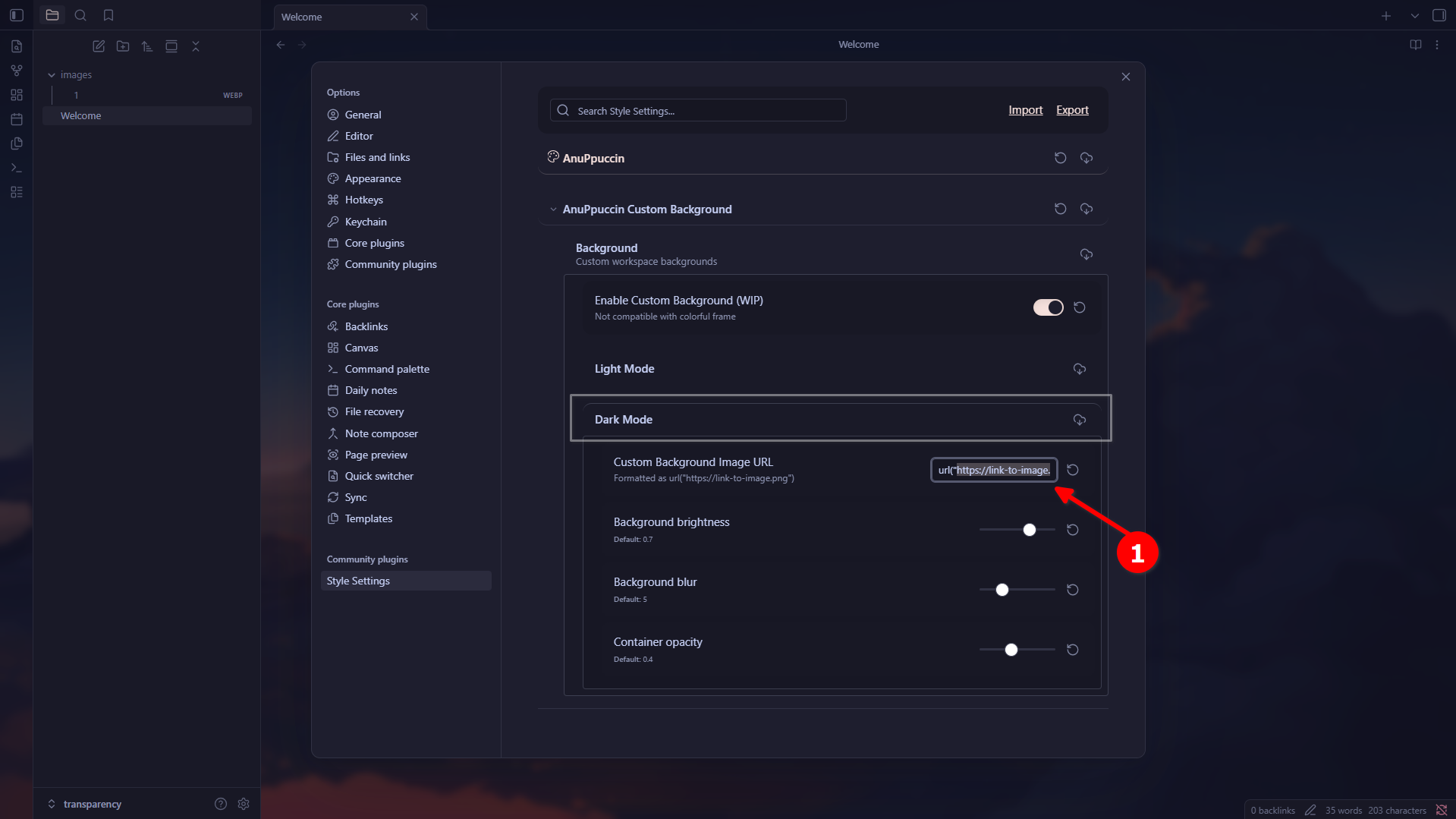The image size is (1456, 819).
Task: Click the Background blur slider handle
Action: (x=1002, y=590)
